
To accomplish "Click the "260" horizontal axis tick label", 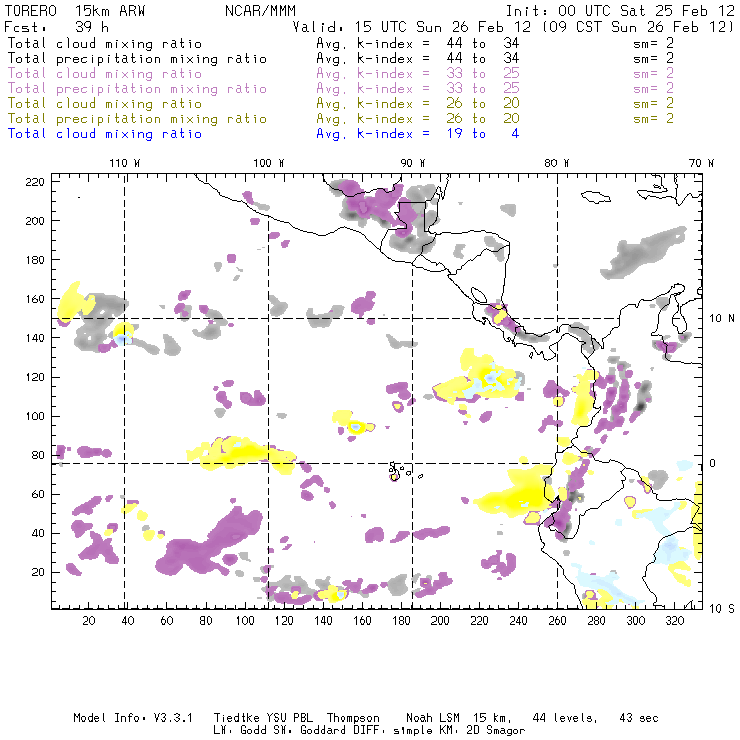I will point(557,621).
